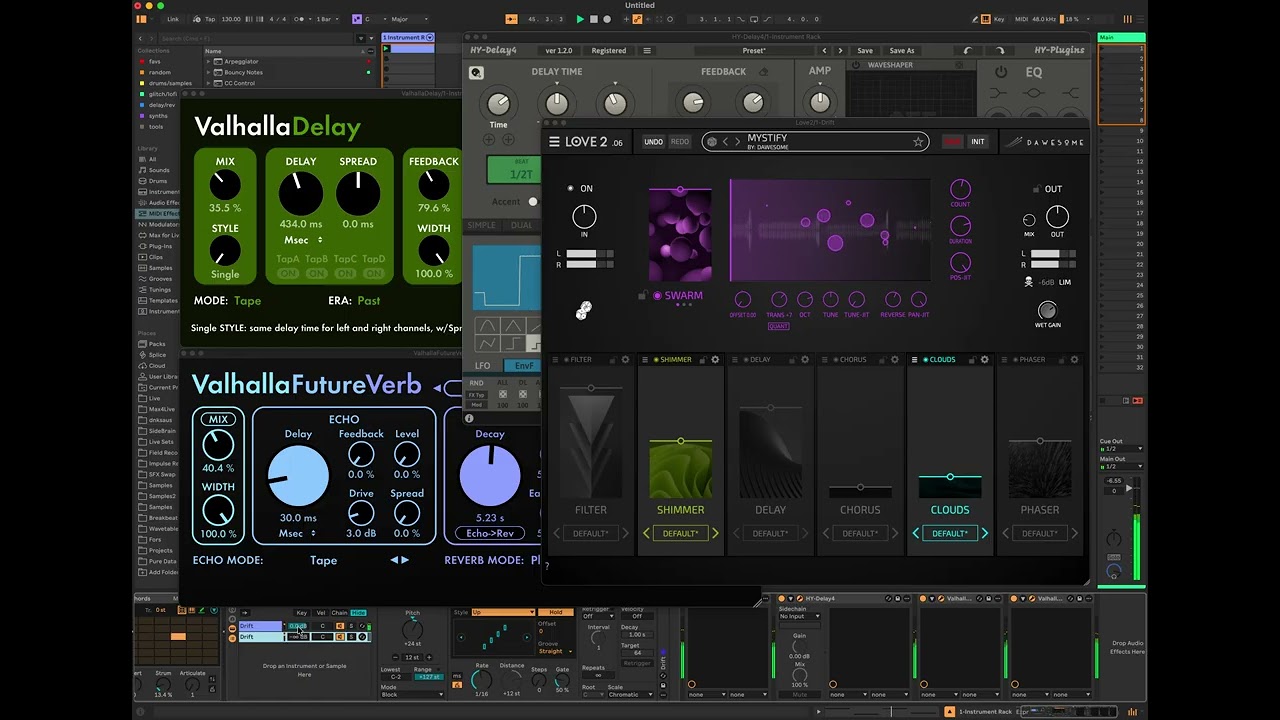1280x720 pixels.
Task: Open Filter module settings gear
Action: 625,360
